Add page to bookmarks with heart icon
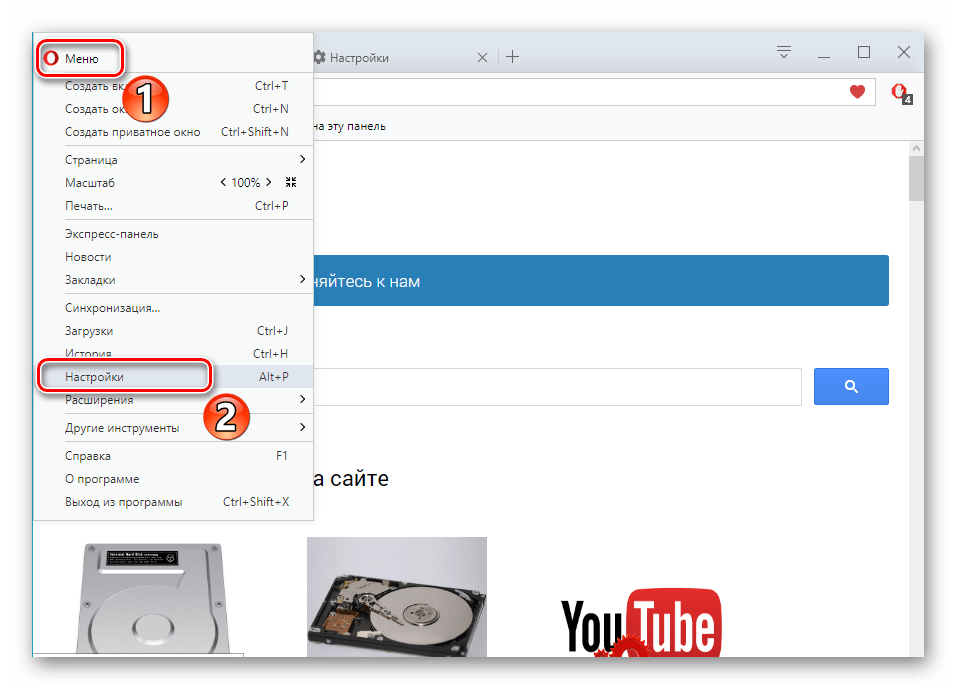The image size is (956, 689). click(857, 92)
